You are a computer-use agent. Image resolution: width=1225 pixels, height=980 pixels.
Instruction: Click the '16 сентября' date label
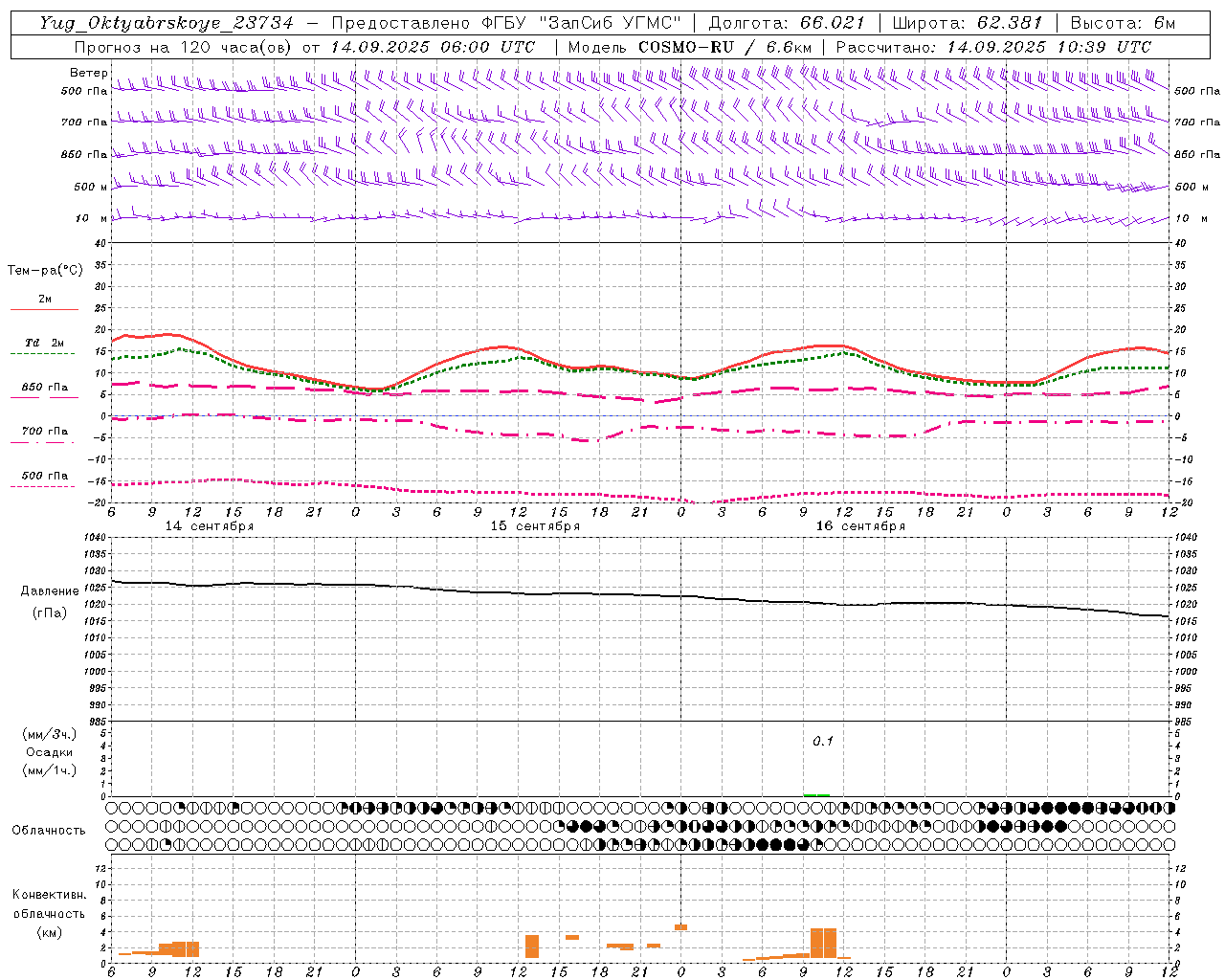860,526
